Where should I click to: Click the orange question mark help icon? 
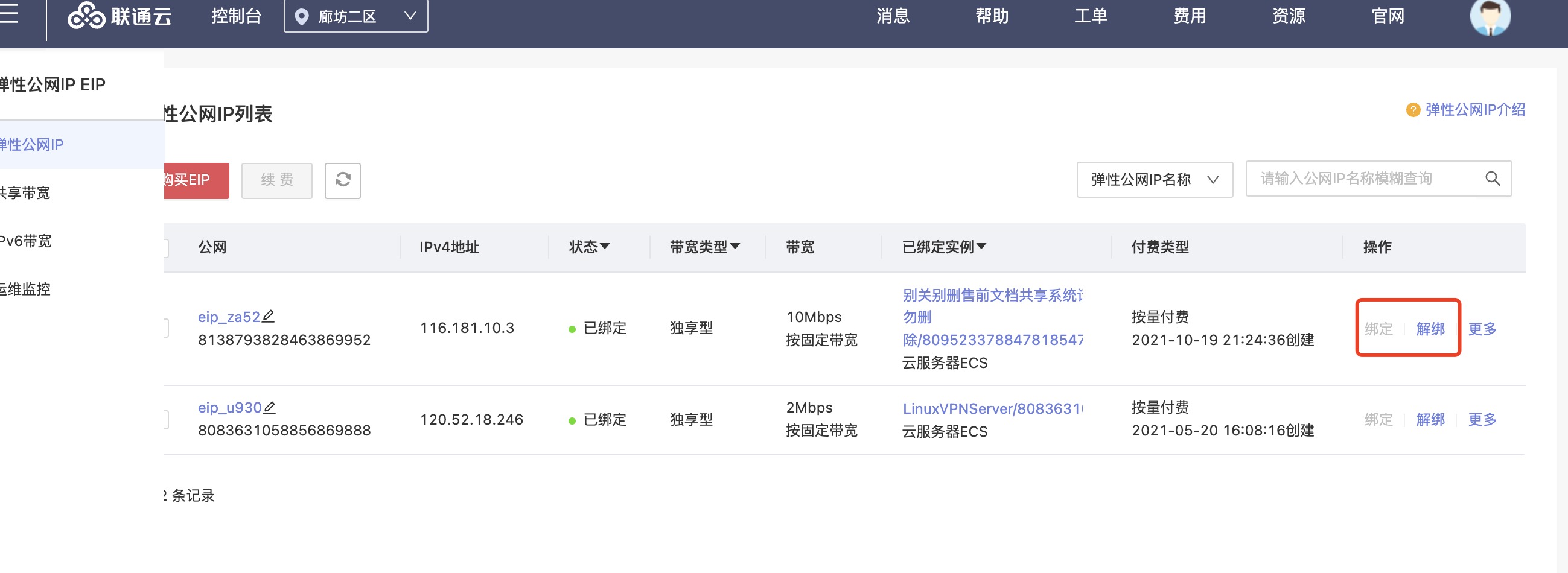(1412, 110)
